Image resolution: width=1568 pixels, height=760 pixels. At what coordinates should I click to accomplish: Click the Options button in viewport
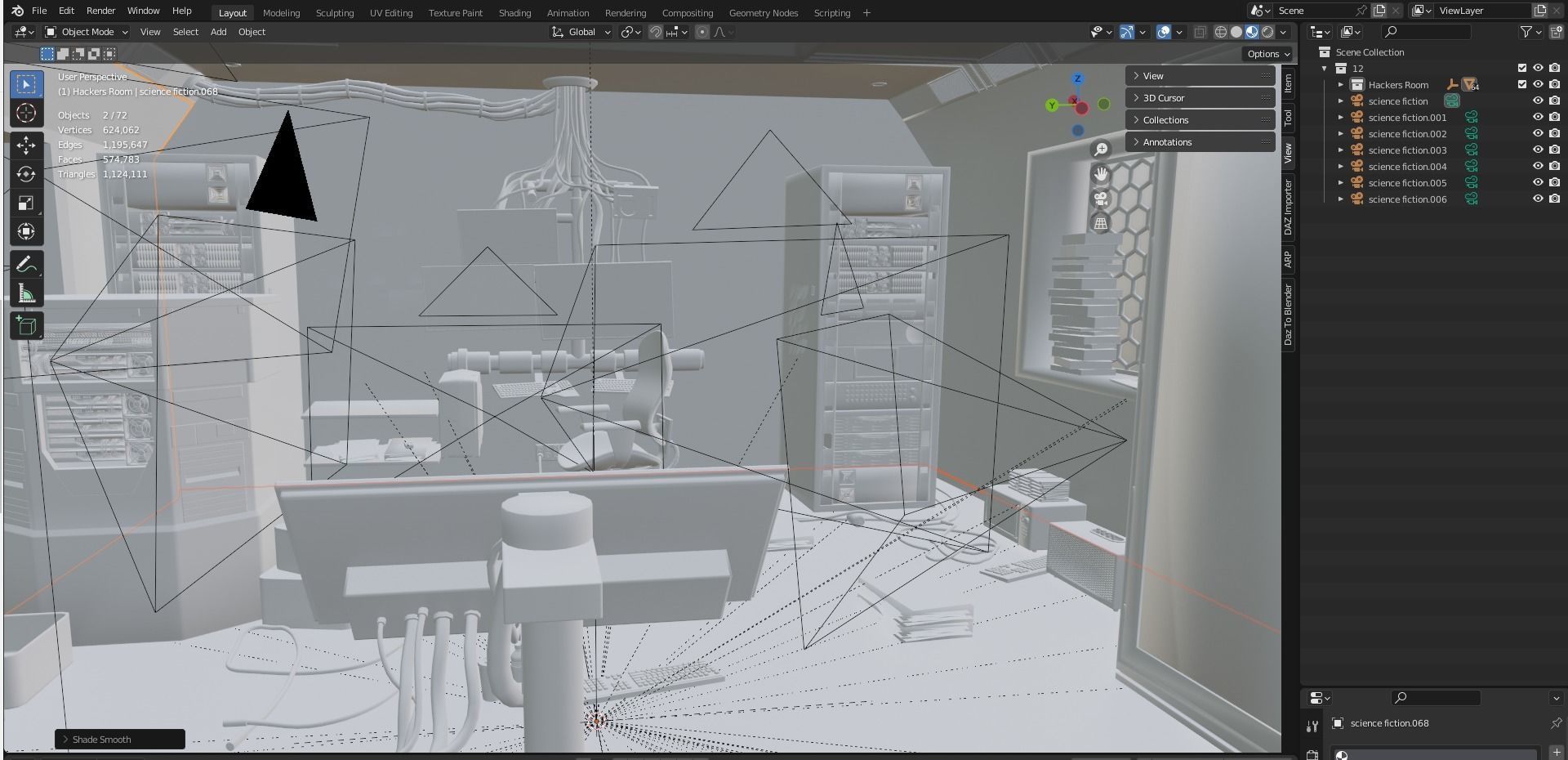(1267, 54)
